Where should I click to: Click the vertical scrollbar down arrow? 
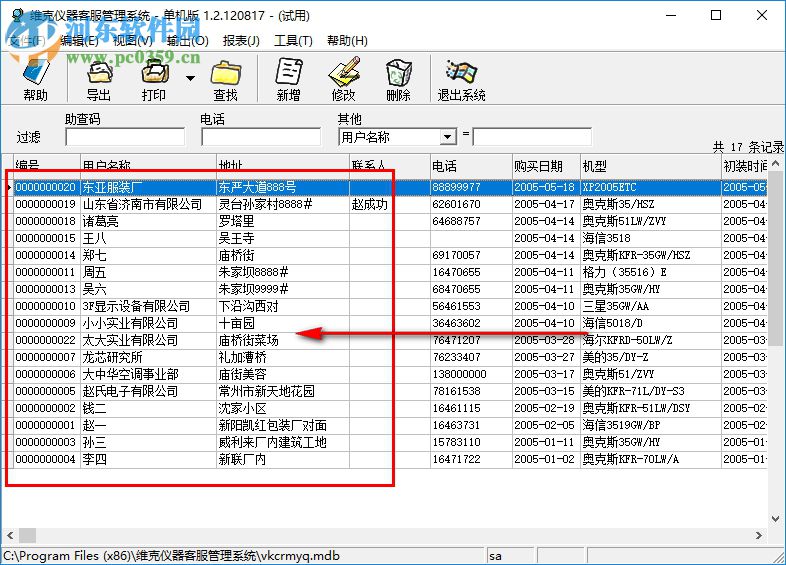click(775, 518)
